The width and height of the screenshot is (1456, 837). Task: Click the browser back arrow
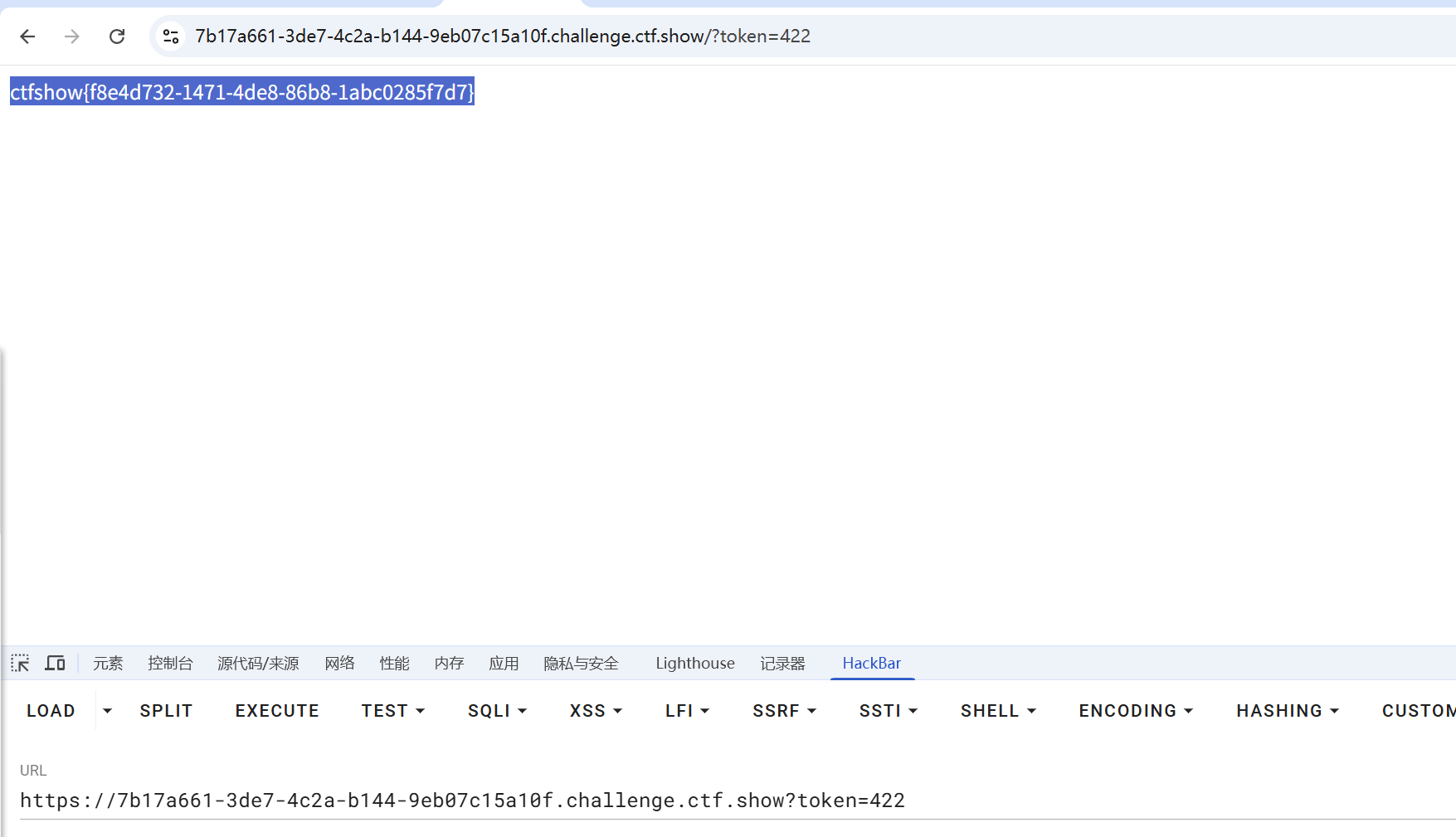27,36
